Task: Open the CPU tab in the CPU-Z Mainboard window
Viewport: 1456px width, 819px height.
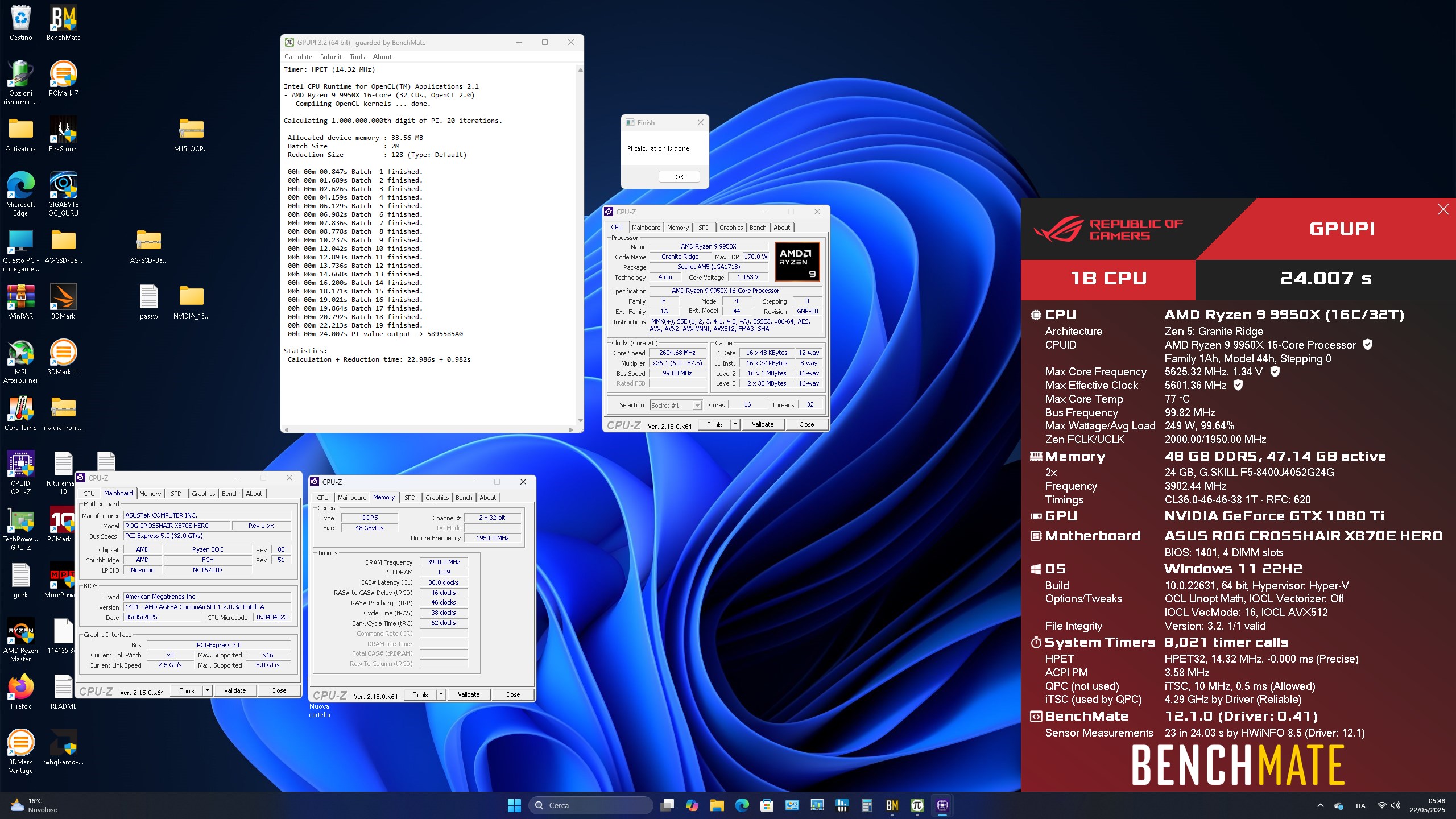Action: (89, 494)
